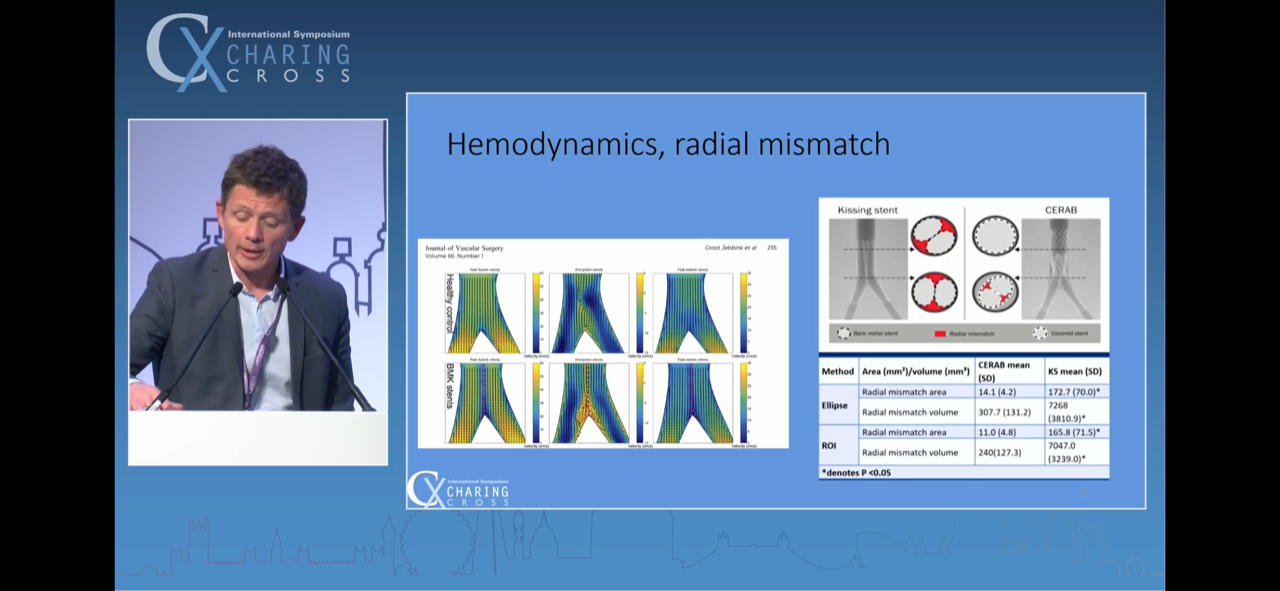The width and height of the screenshot is (1280, 591).
Task: Click the "Journal of Vascular Surgery" heading
Action: pyautogui.click(x=464, y=247)
